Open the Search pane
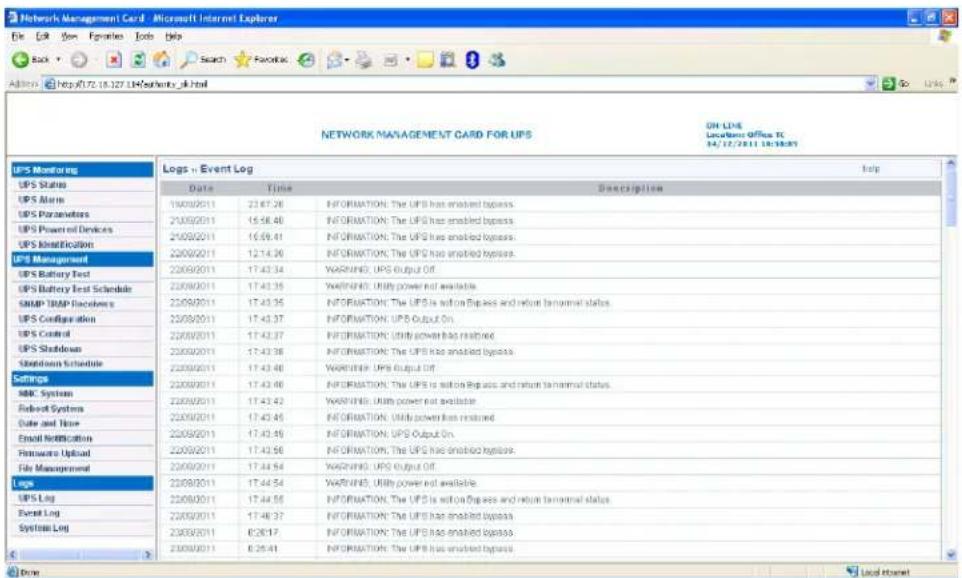 pyautogui.click(x=203, y=60)
